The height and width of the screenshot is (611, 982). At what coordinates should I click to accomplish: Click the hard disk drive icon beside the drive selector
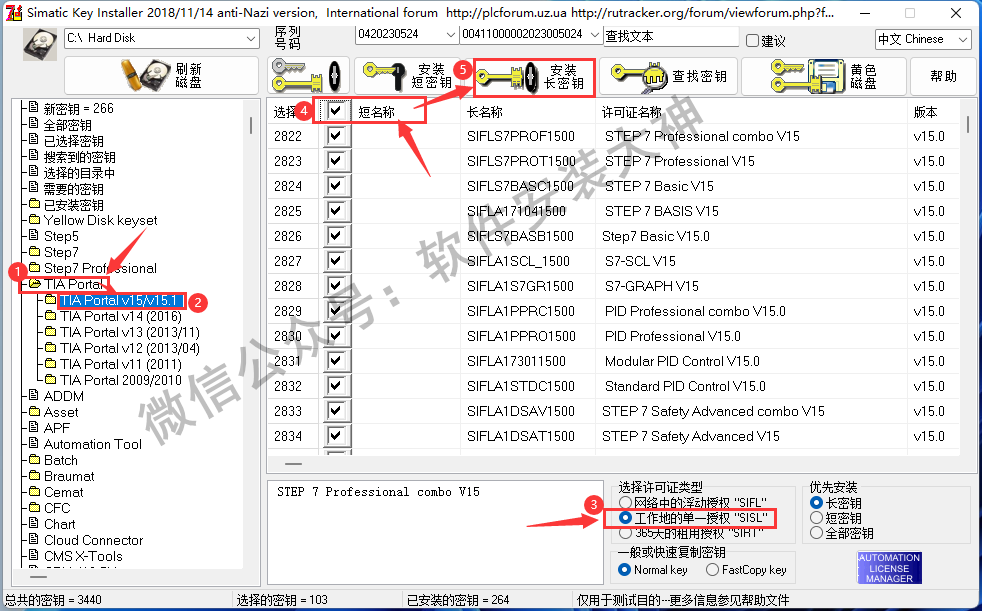pyautogui.click(x=39, y=44)
